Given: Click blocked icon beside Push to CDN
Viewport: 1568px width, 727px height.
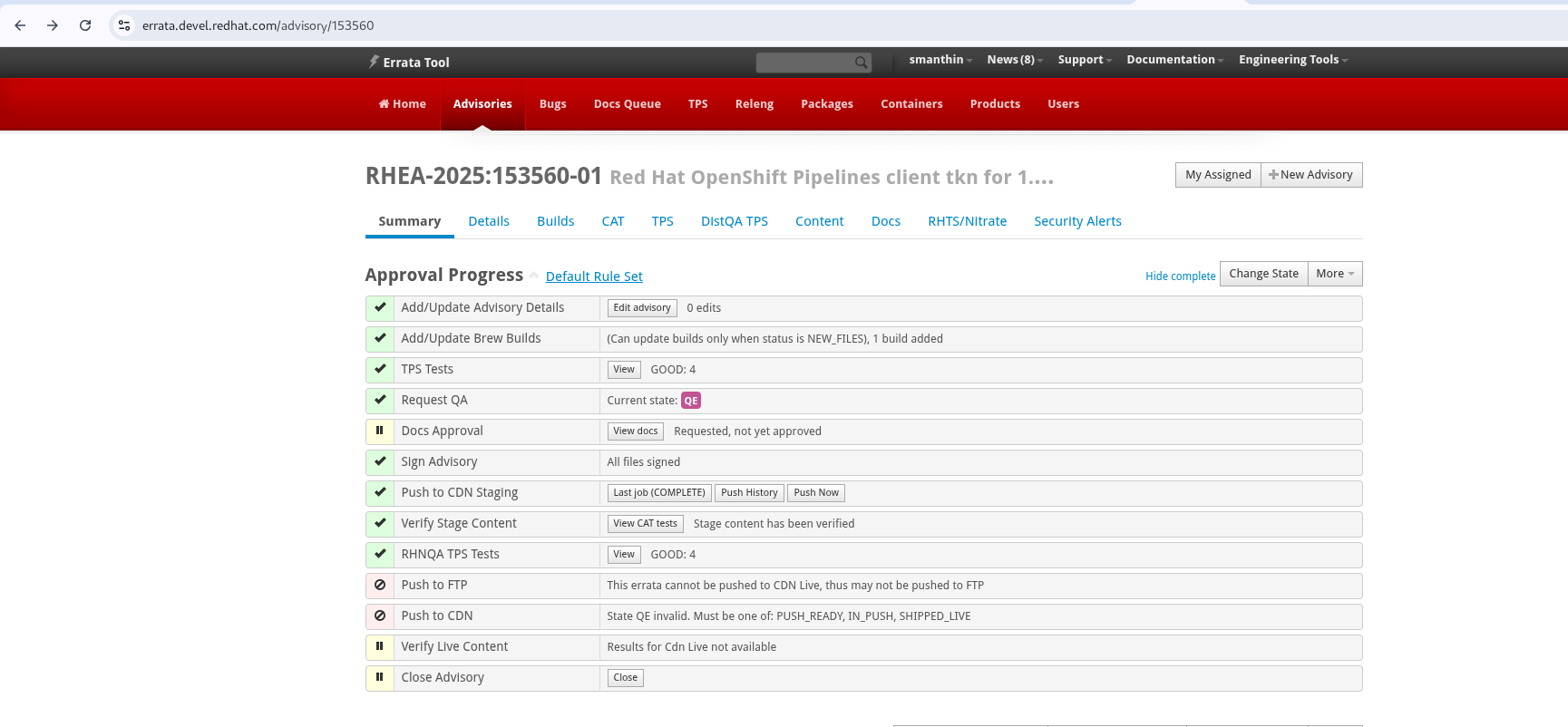Looking at the screenshot, I should (x=380, y=616).
